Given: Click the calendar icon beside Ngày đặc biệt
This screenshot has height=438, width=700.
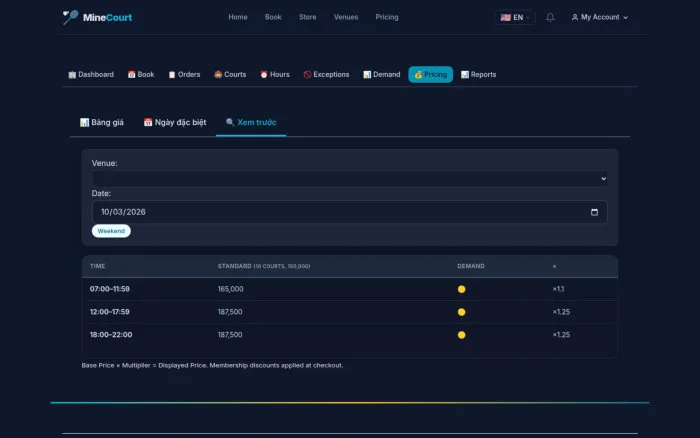Looking at the screenshot, I should 148,122.
